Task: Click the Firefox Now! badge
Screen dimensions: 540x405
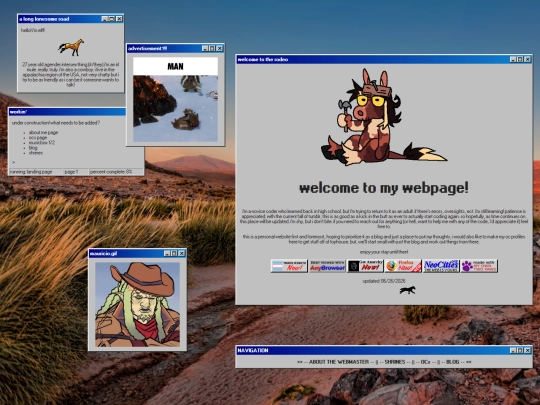Action: (x=403, y=266)
